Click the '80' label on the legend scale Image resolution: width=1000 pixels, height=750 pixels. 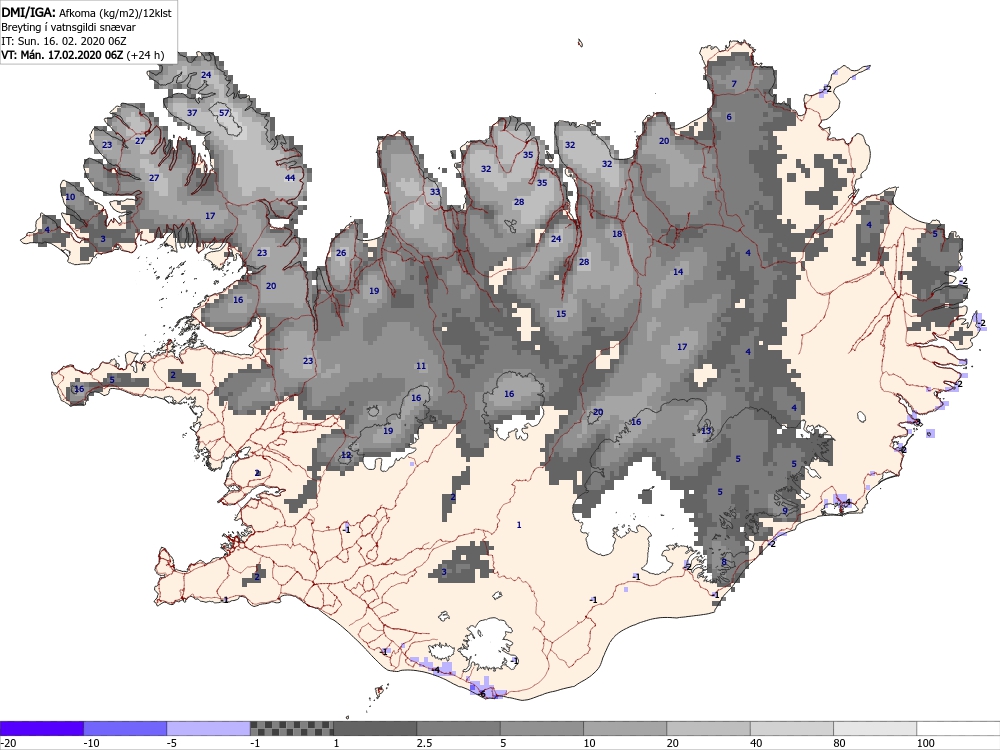[839, 743]
